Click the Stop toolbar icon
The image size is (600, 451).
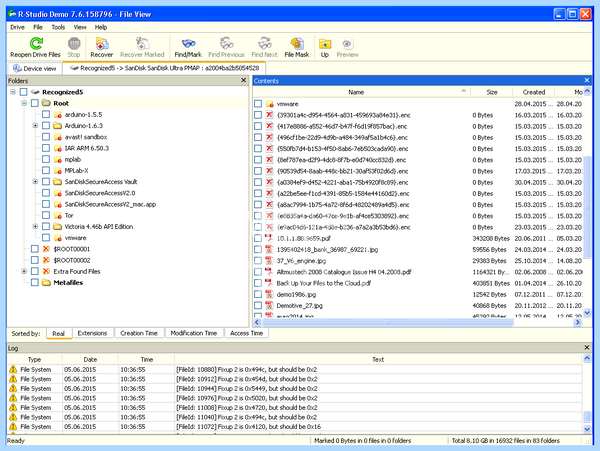74,43
